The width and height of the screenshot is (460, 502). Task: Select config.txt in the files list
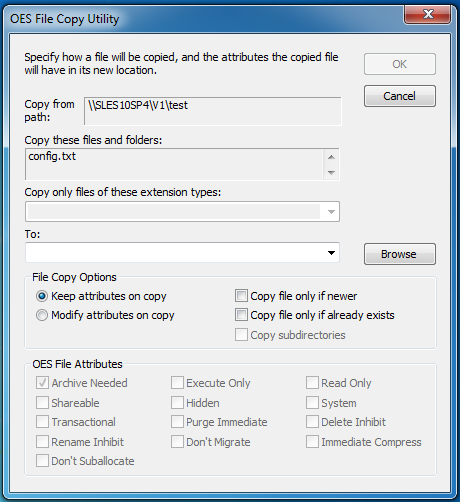(x=52, y=156)
